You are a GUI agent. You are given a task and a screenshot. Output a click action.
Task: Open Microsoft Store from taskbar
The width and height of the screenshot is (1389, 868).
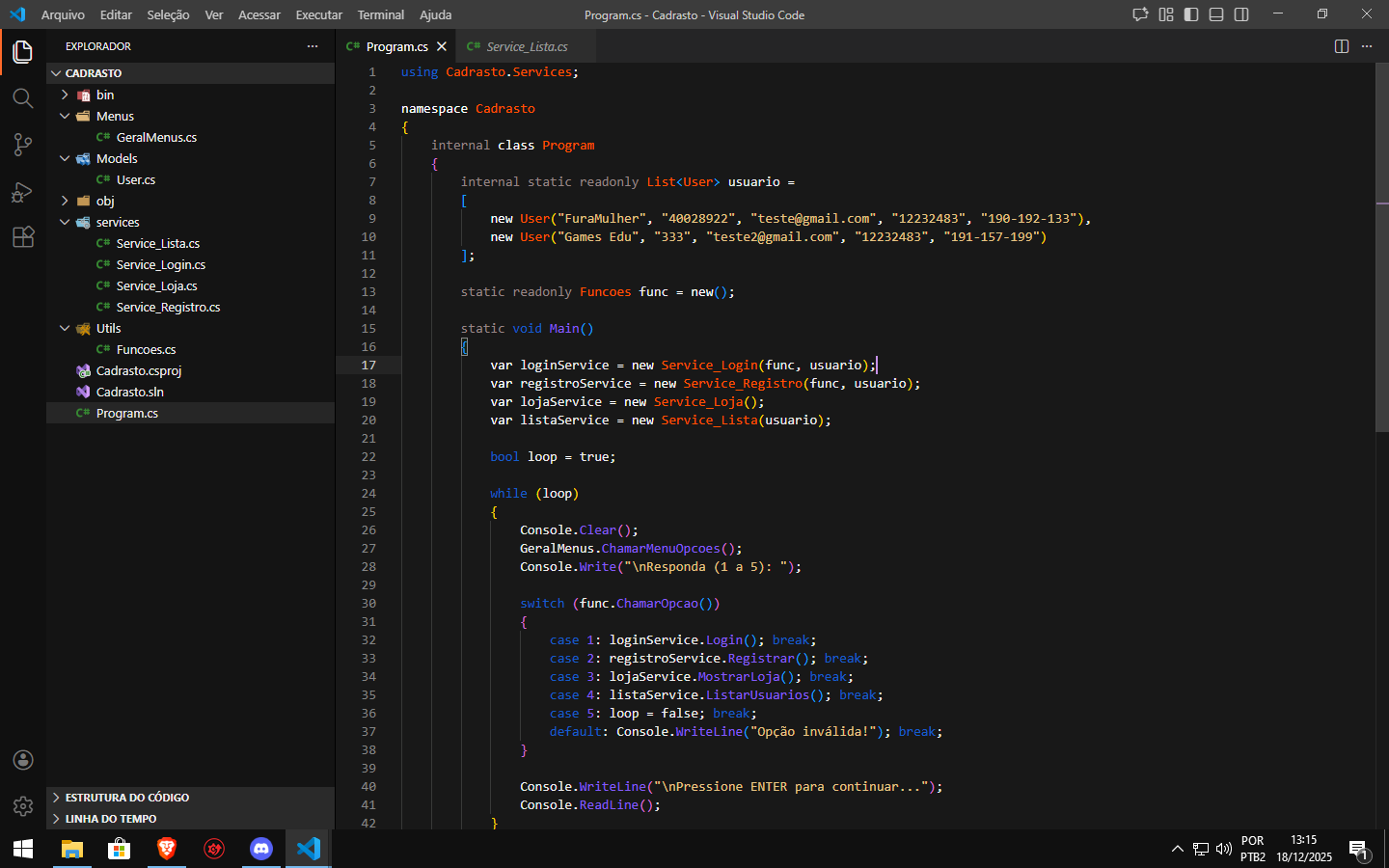click(119, 849)
